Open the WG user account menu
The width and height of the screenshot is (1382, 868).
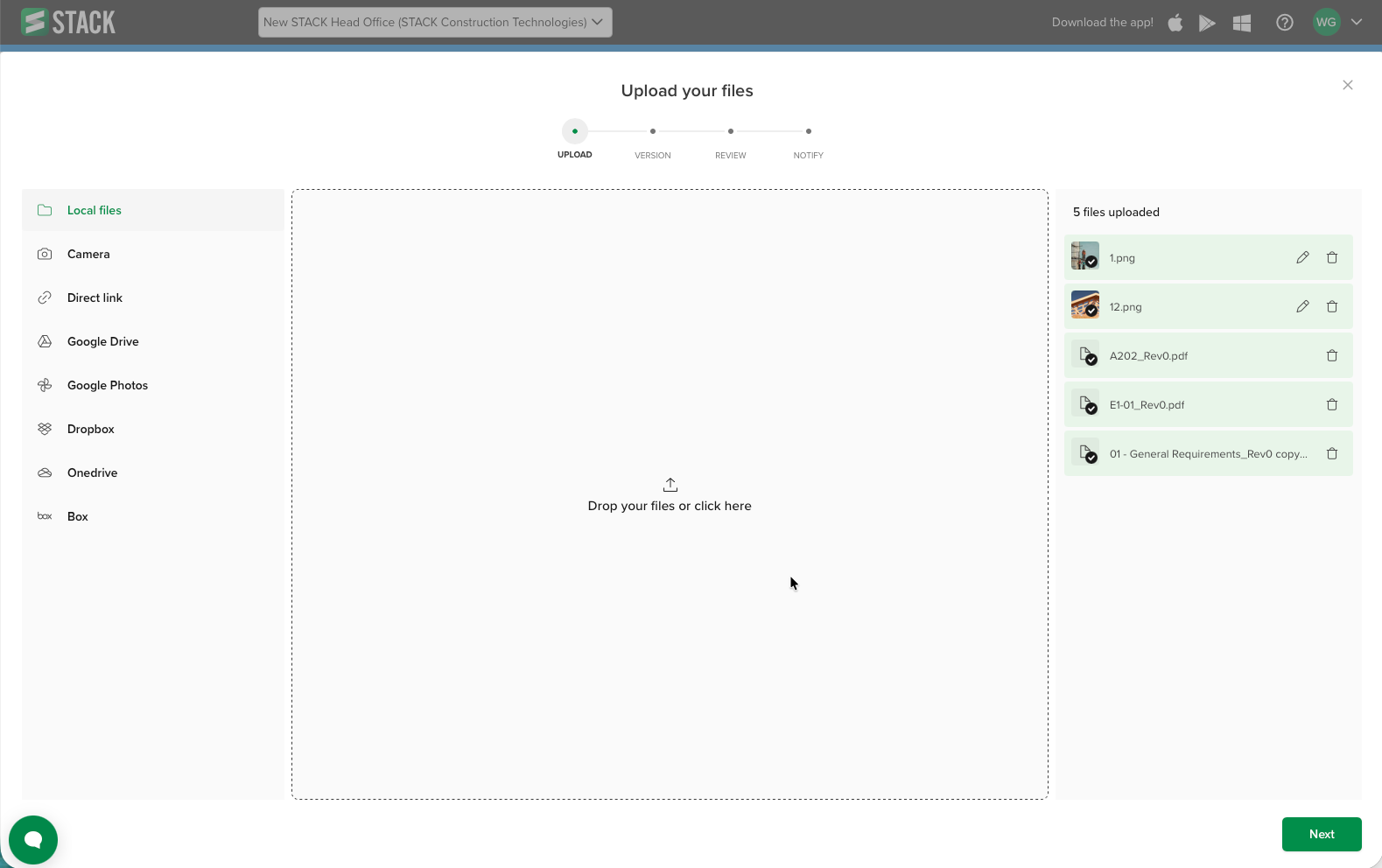[x=1337, y=23]
